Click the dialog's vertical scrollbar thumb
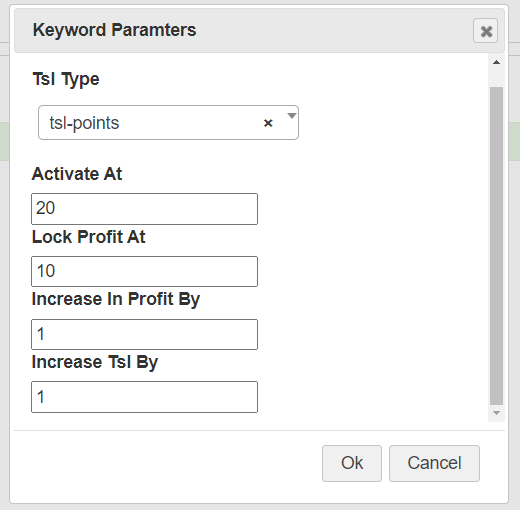Viewport: 520px width, 510px height. click(x=496, y=246)
